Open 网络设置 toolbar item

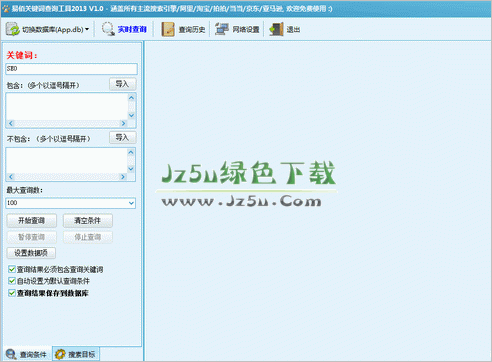(246, 30)
